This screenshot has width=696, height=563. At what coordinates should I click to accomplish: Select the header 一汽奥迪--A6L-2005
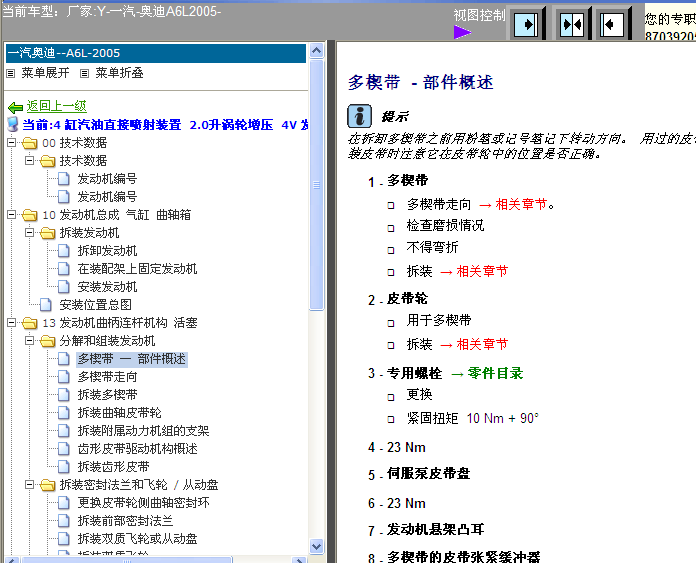pyautogui.click(x=156, y=53)
